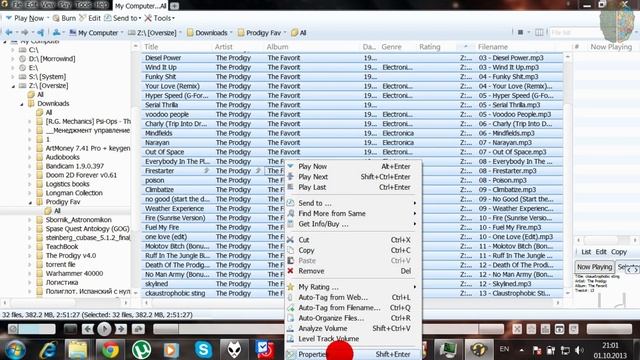
Task: Open the column browser icon
Action: point(539,32)
